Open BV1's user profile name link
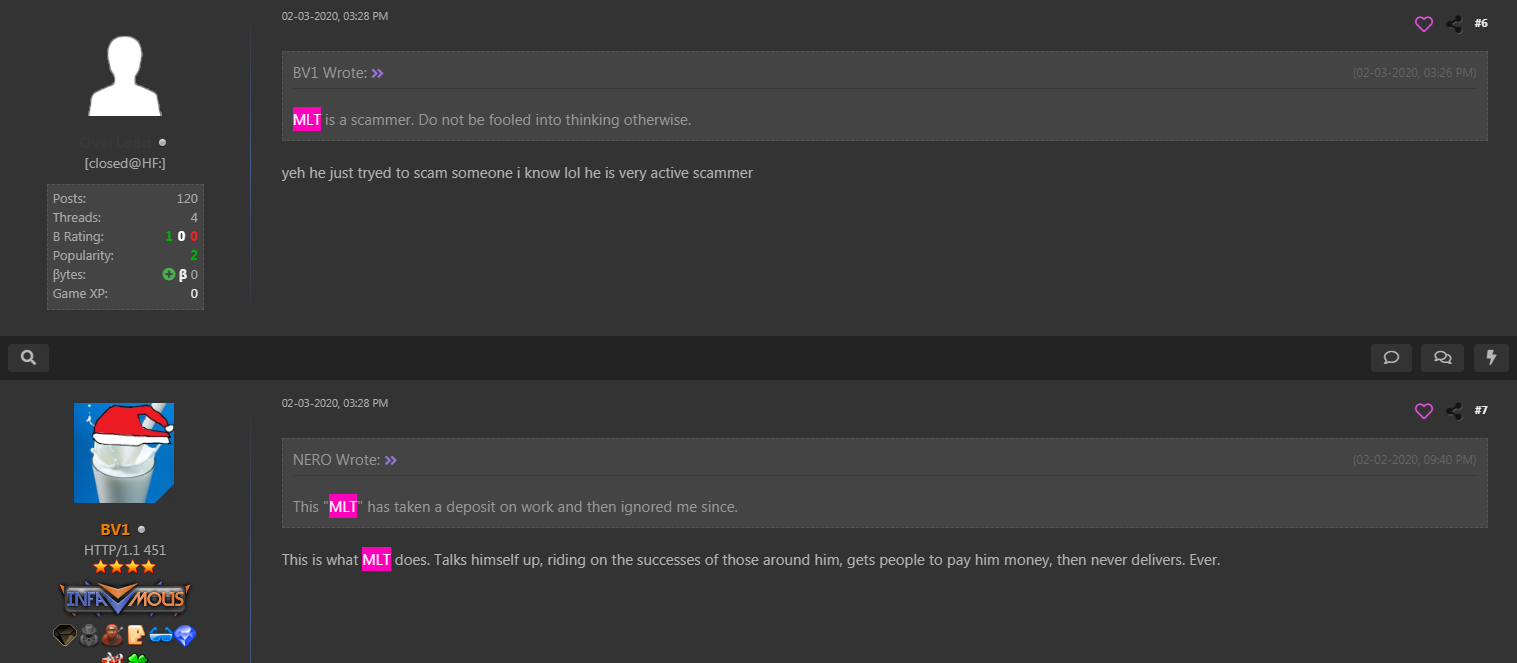1517x663 pixels. [x=115, y=529]
